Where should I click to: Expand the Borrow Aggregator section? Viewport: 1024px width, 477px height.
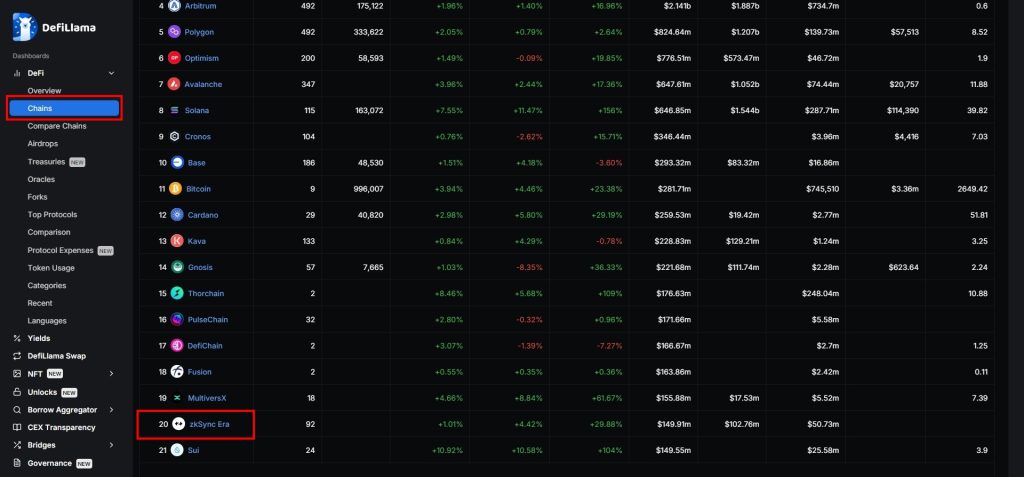tap(111, 410)
